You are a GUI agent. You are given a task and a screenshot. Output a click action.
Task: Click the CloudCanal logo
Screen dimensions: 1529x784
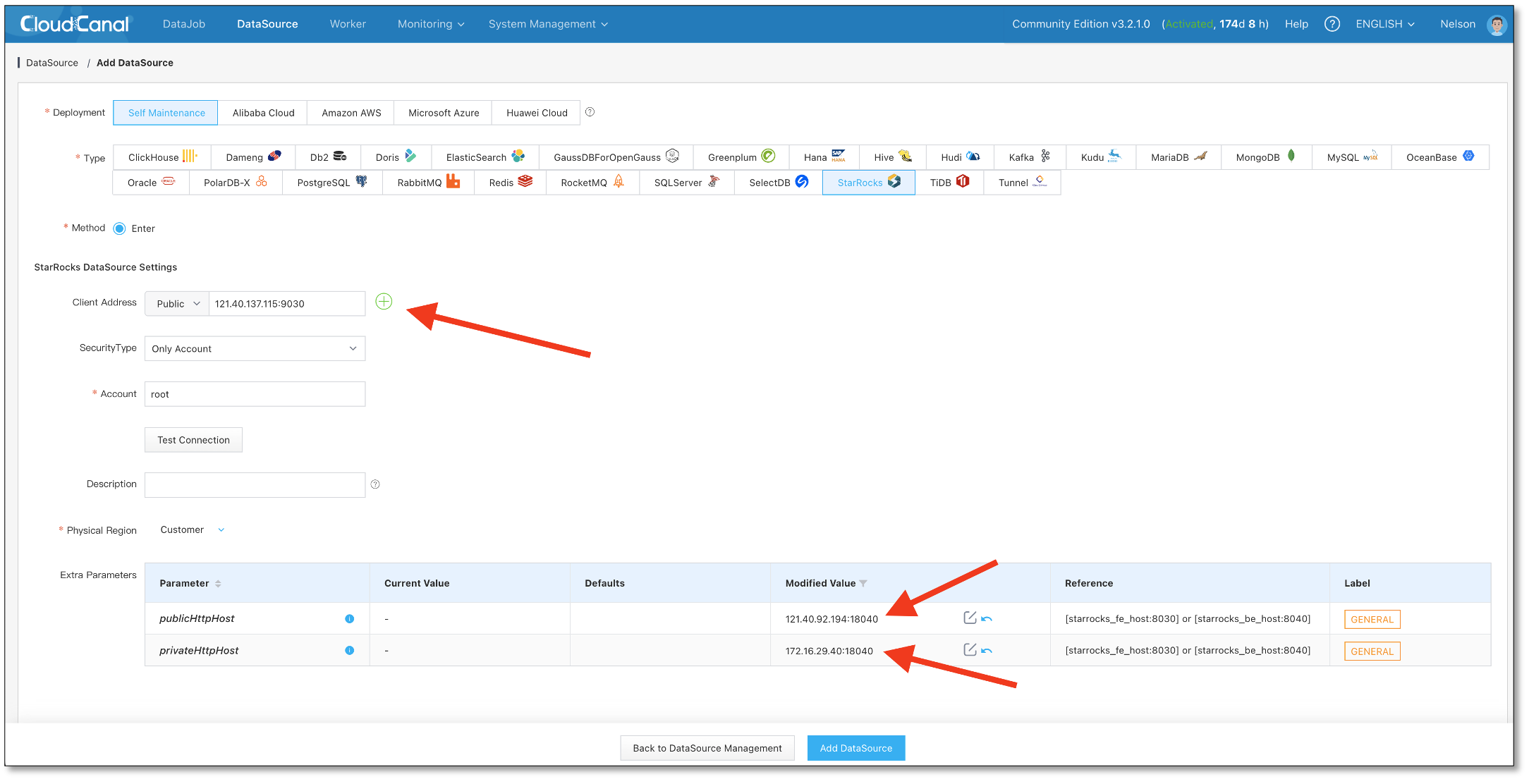click(75, 24)
